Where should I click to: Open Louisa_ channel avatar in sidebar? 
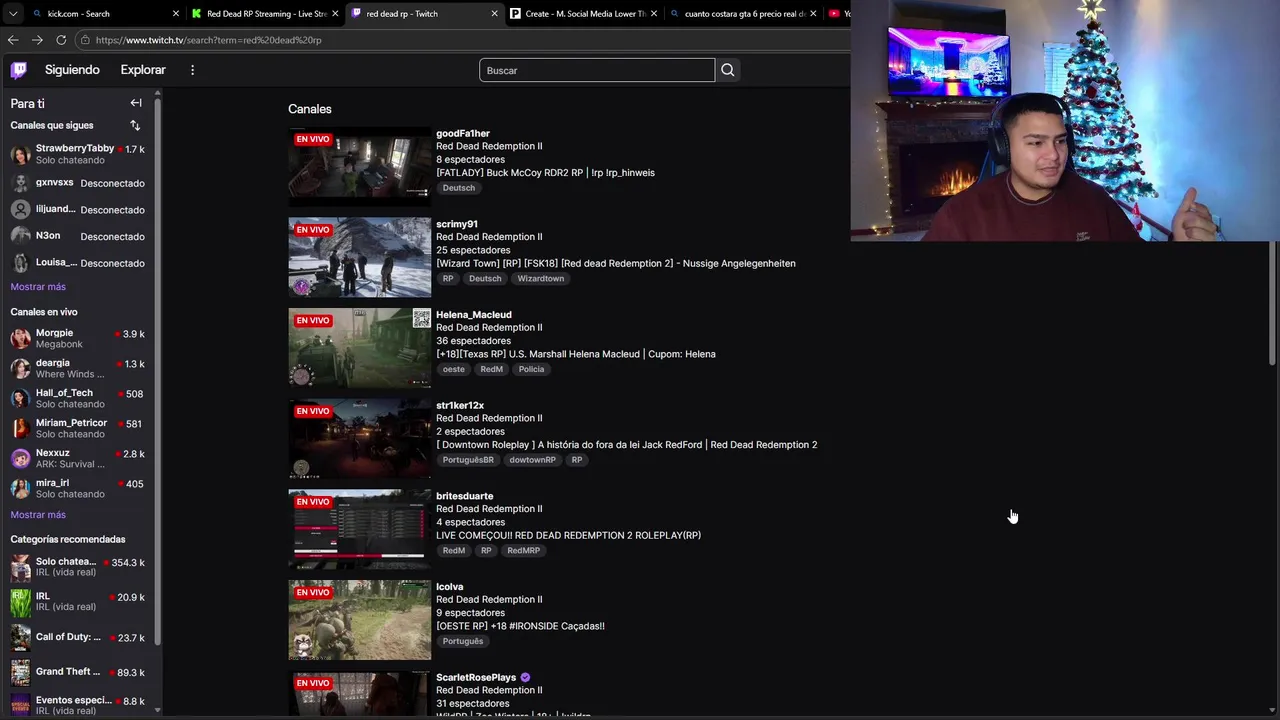20,263
